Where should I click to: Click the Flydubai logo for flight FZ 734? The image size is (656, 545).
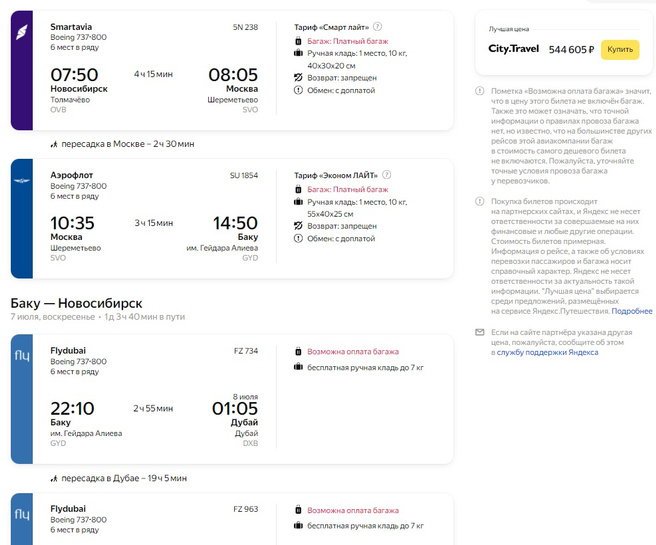22,355
